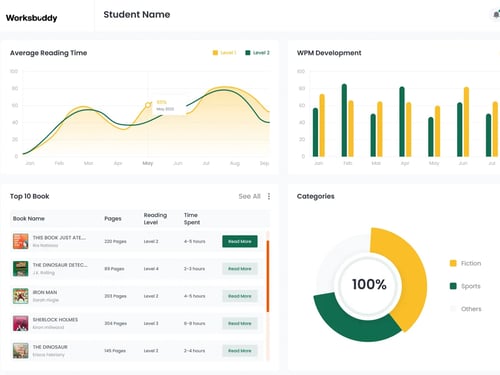Click the 2-3 hours time cell
Screen dimensions: 500x375
tap(194, 269)
